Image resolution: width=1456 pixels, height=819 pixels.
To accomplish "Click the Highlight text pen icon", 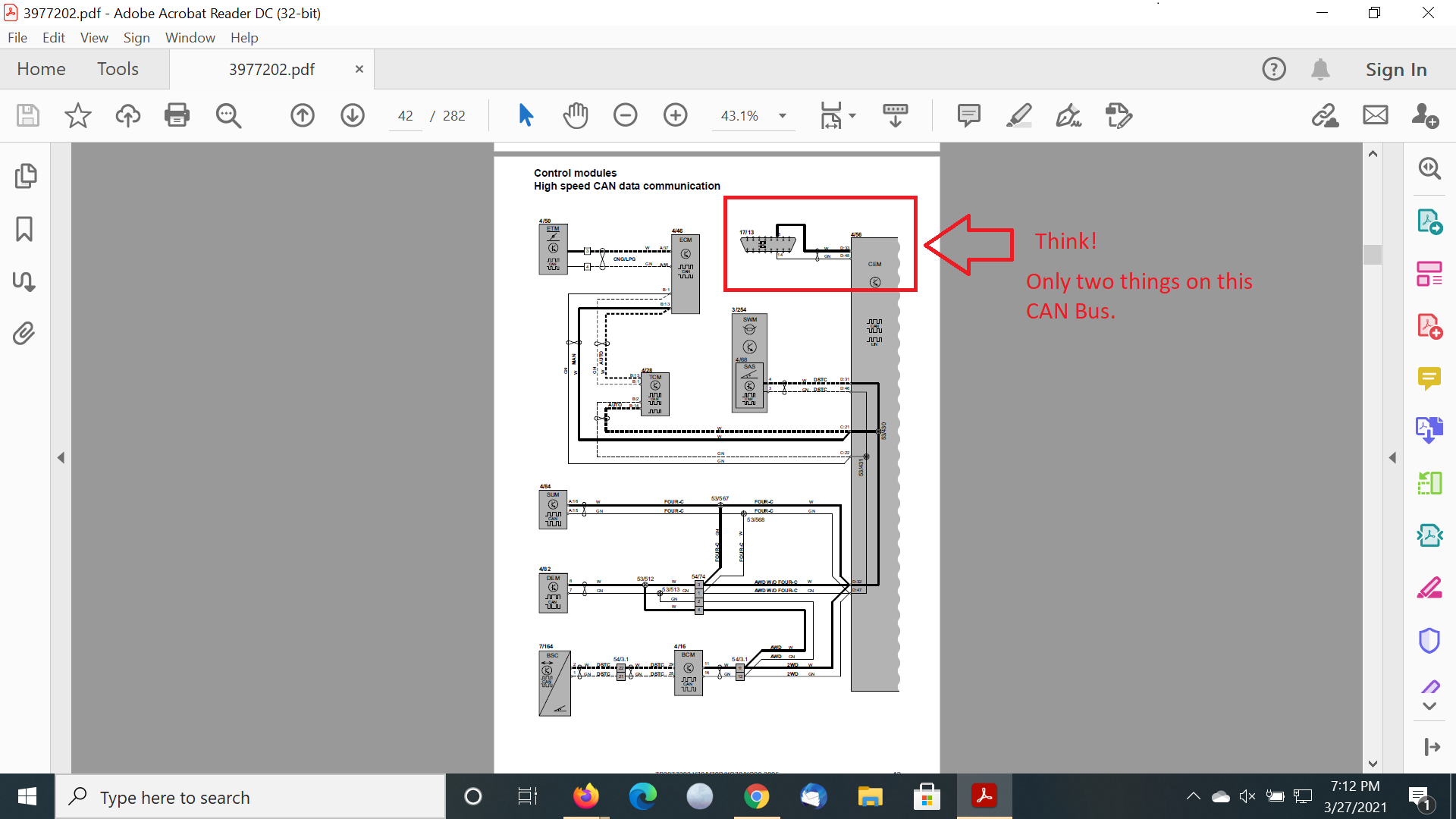I will 1018,115.
